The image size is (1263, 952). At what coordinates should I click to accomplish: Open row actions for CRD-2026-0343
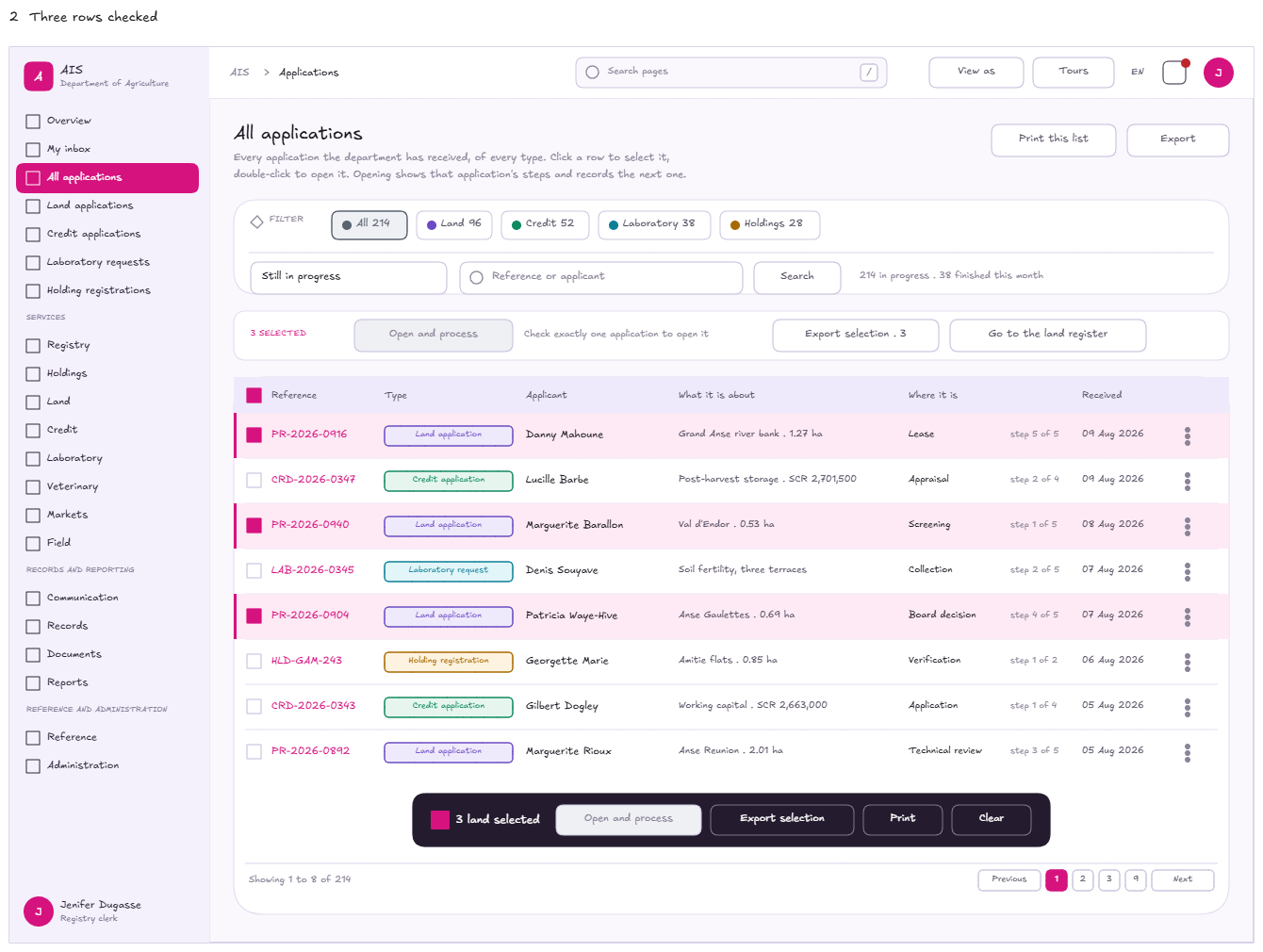(x=1188, y=707)
